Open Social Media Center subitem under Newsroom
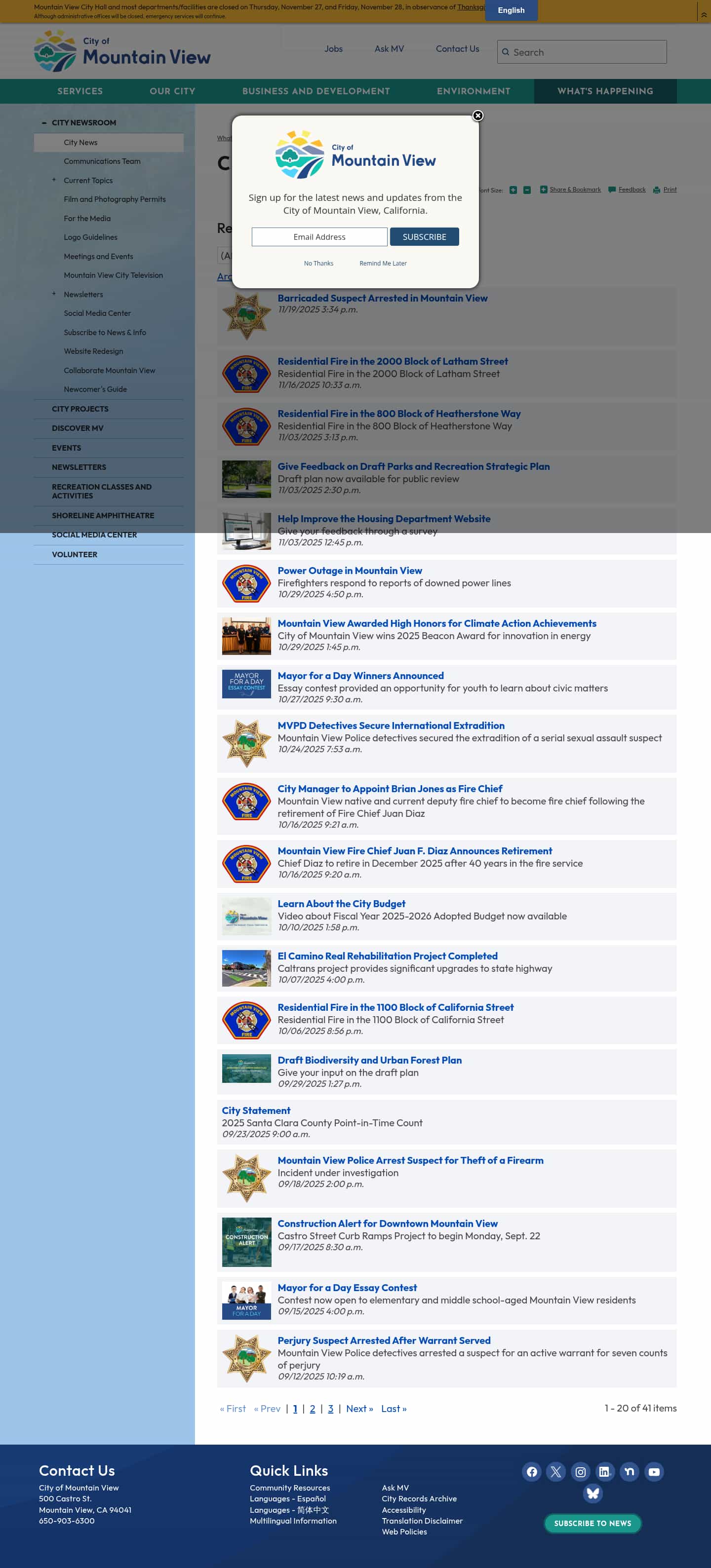711x1568 pixels. tap(97, 313)
